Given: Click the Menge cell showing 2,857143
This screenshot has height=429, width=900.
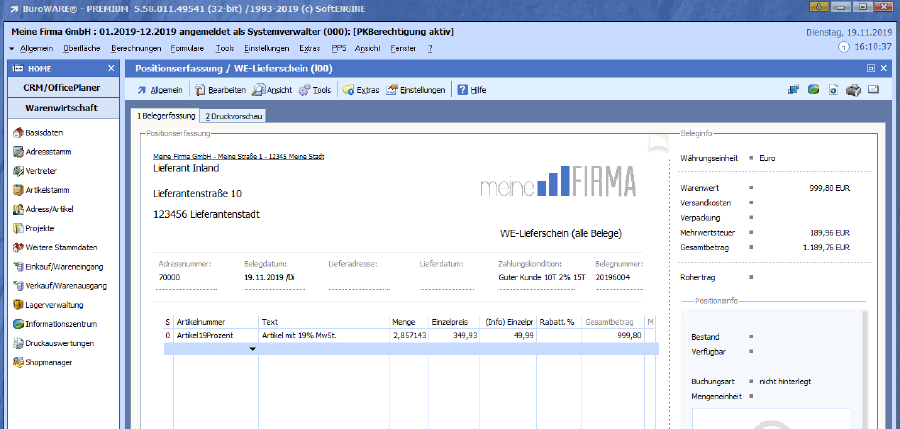Looking at the screenshot, I should pyautogui.click(x=408, y=336).
